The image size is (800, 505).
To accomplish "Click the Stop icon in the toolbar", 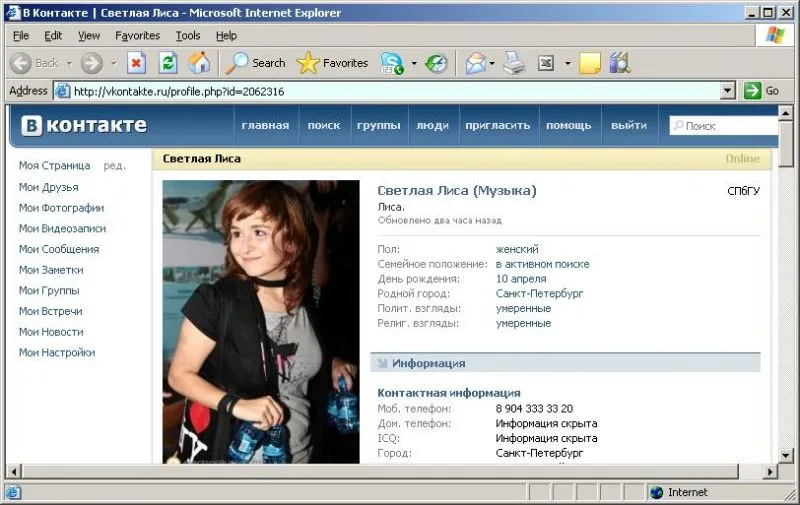I will 136,63.
